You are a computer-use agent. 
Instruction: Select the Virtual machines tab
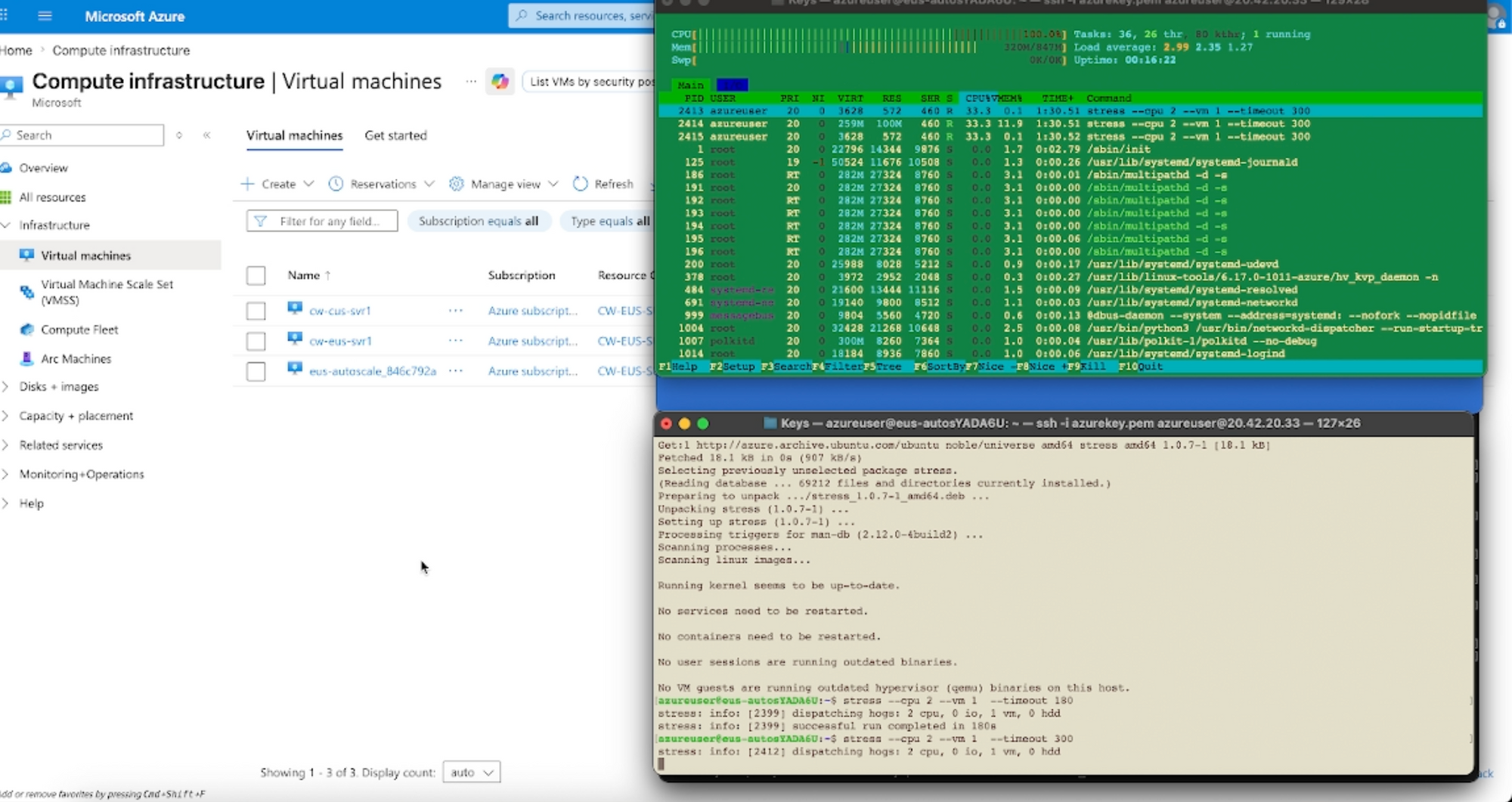[x=294, y=135]
